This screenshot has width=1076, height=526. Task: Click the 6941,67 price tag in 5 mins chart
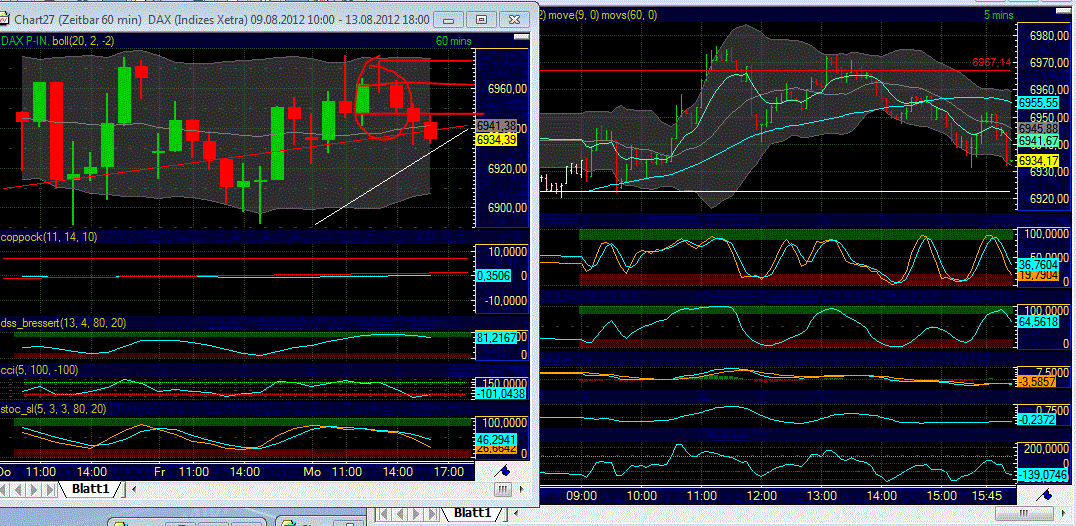coord(1038,140)
